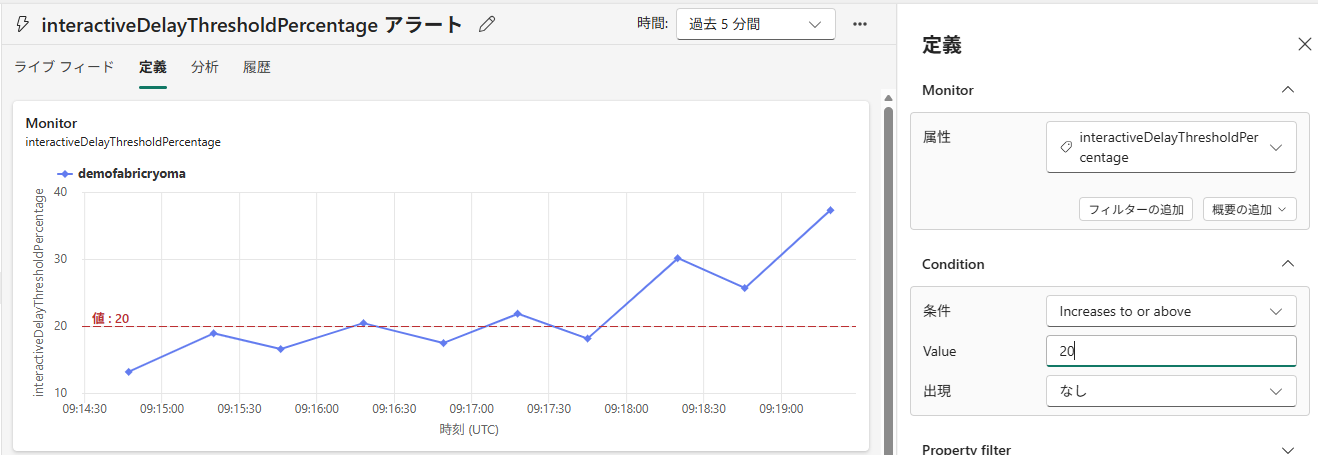
Task: Click the chart subtitle interactiveDelayThresholdPercentage
Action: (123, 142)
